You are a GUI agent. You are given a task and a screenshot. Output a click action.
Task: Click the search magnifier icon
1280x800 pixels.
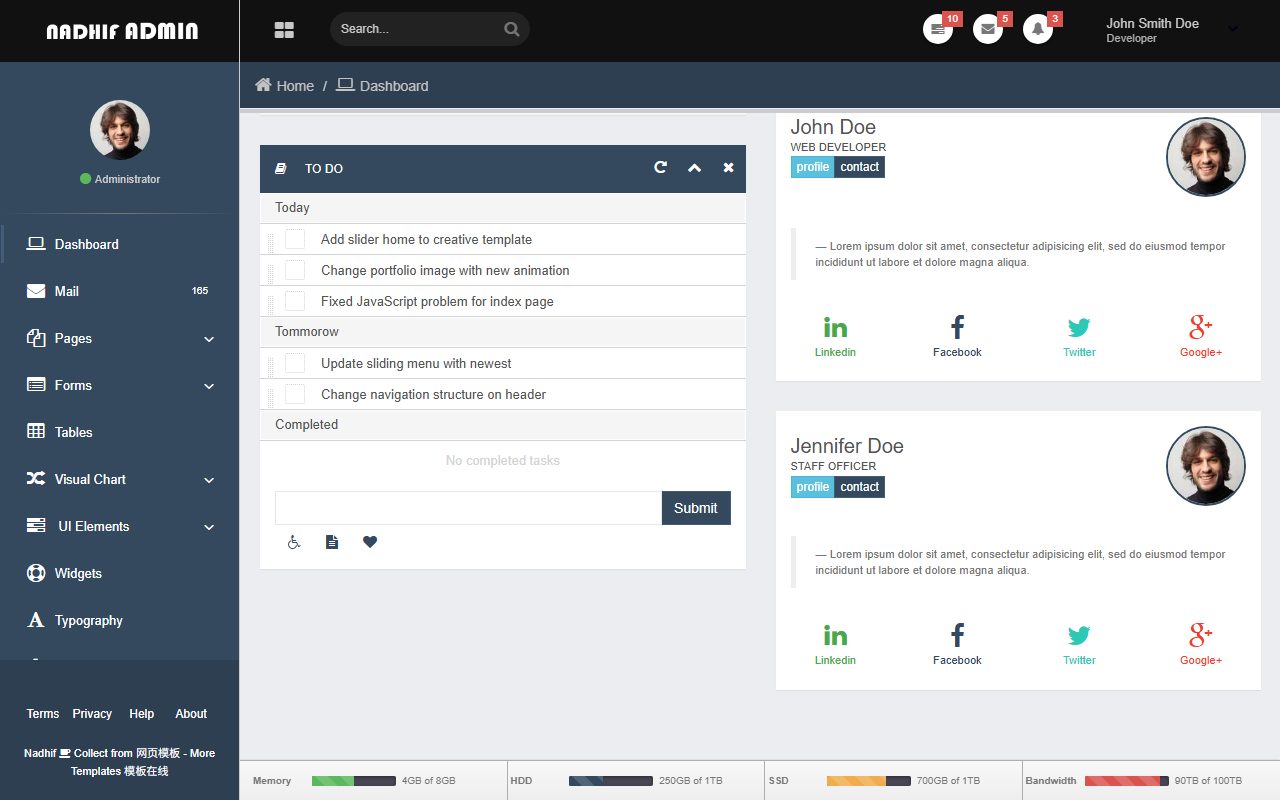[512, 29]
